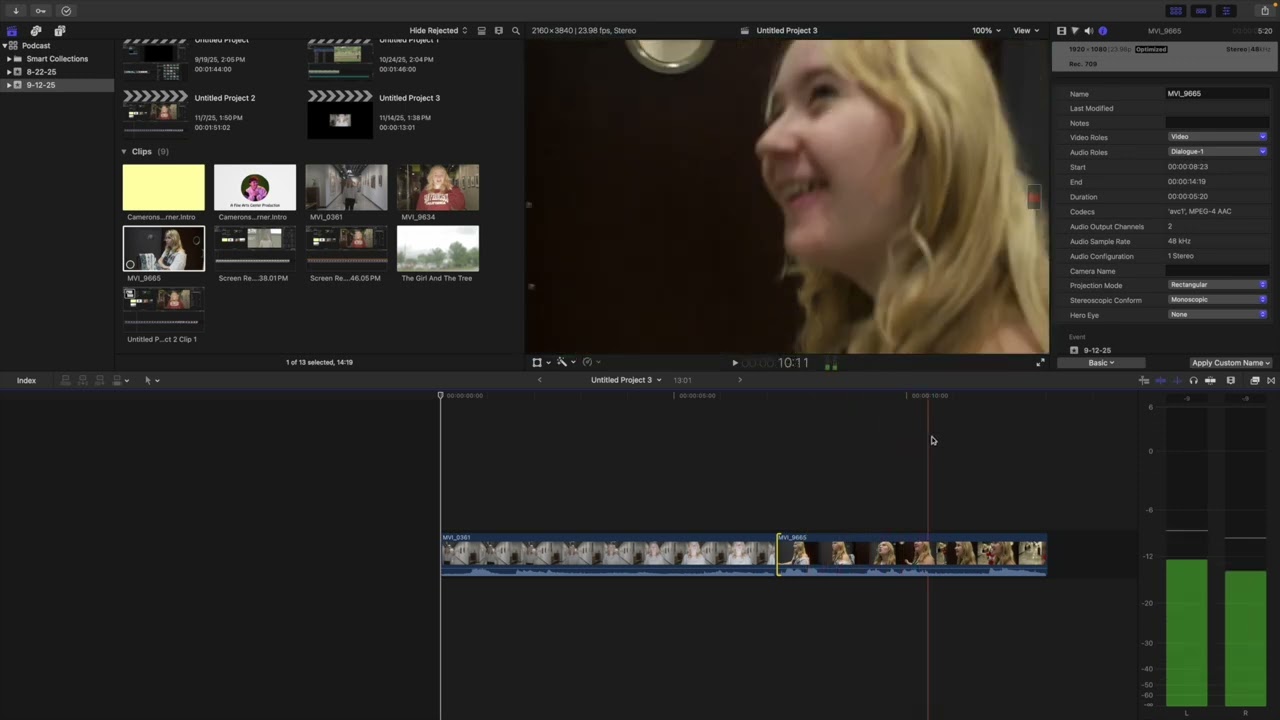Open Background Tasks checkmark icon
1280x720 pixels.
(66, 11)
